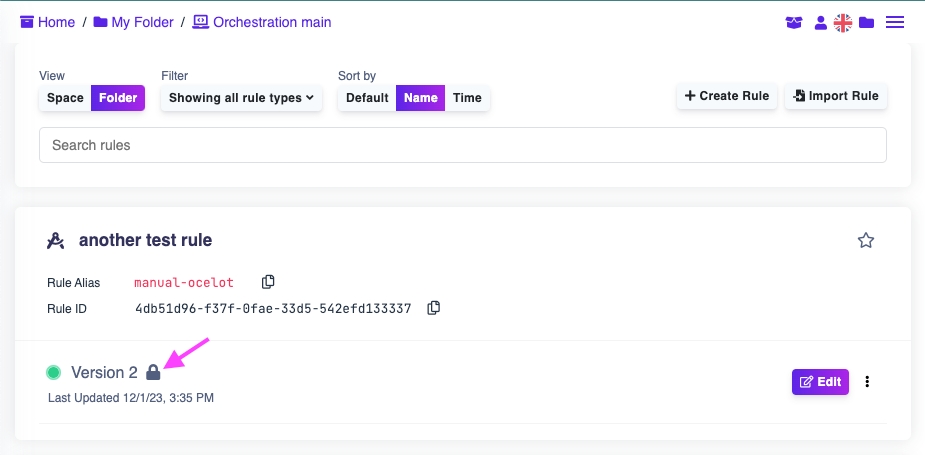Switch view to Space

pyautogui.click(x=65, y=98)
